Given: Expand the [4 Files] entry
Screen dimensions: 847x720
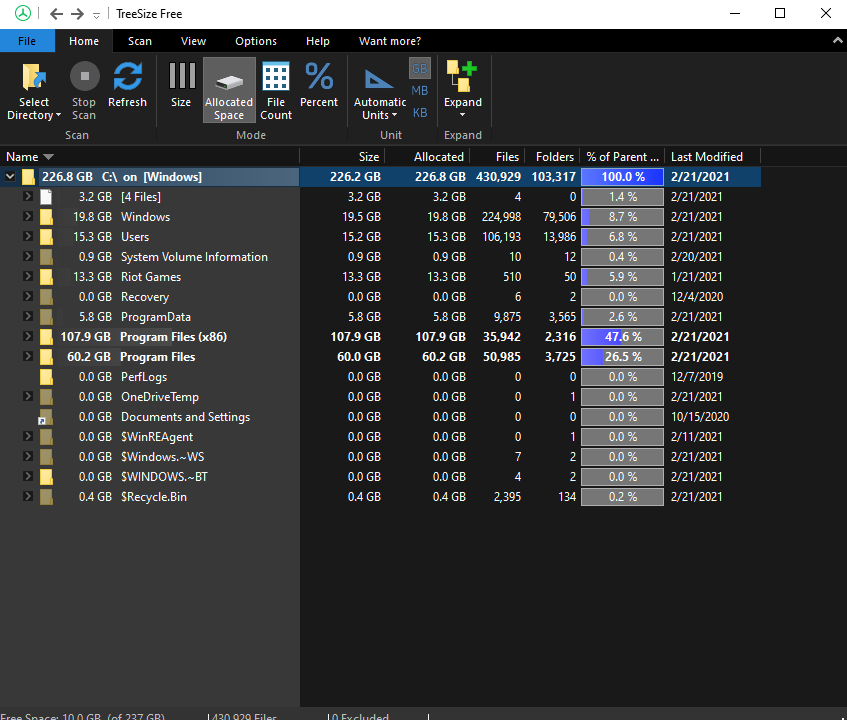Looking at the screenshot, I should [28, 196].
